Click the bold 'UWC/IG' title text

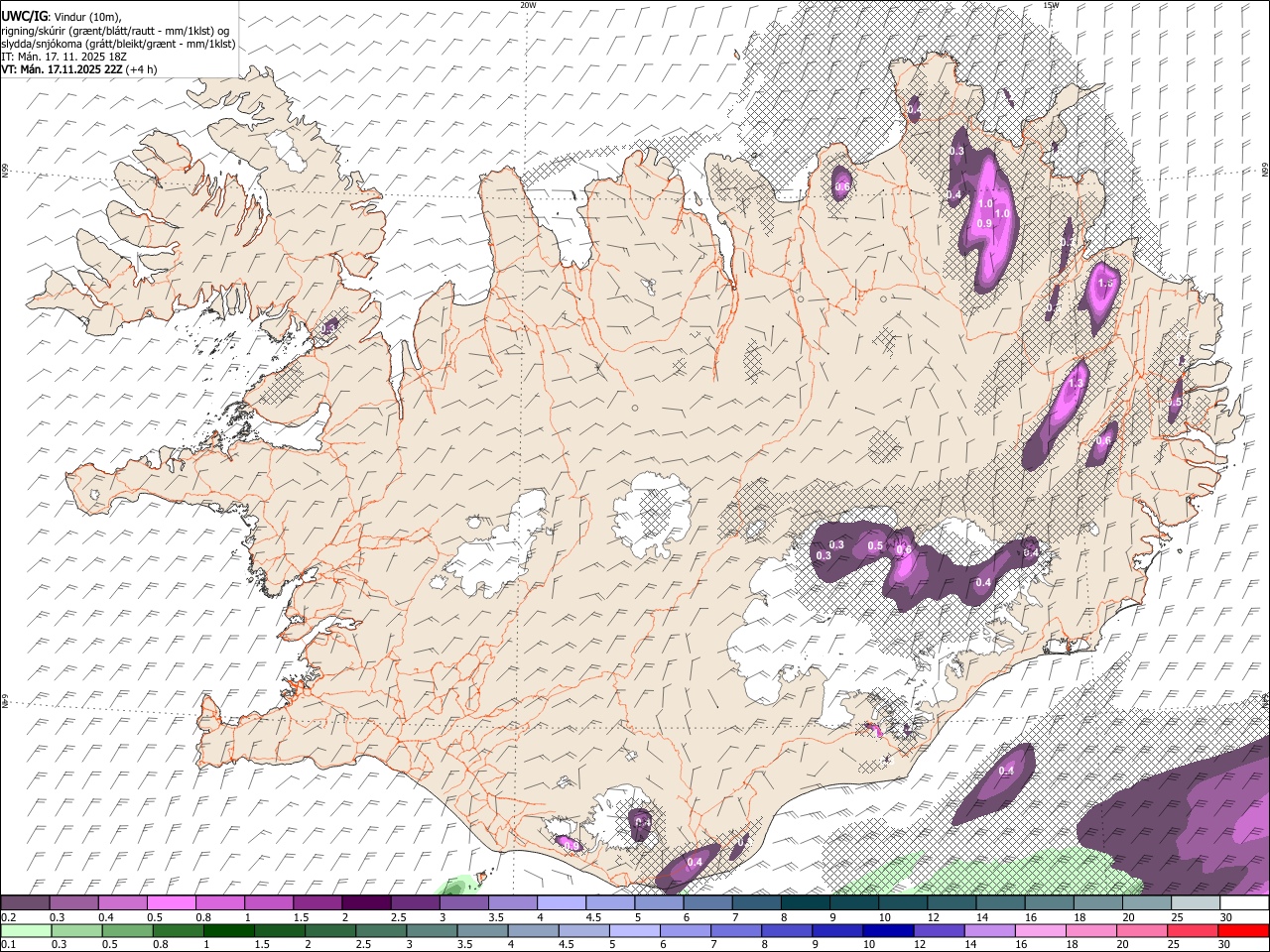click(x=24, y=16)
